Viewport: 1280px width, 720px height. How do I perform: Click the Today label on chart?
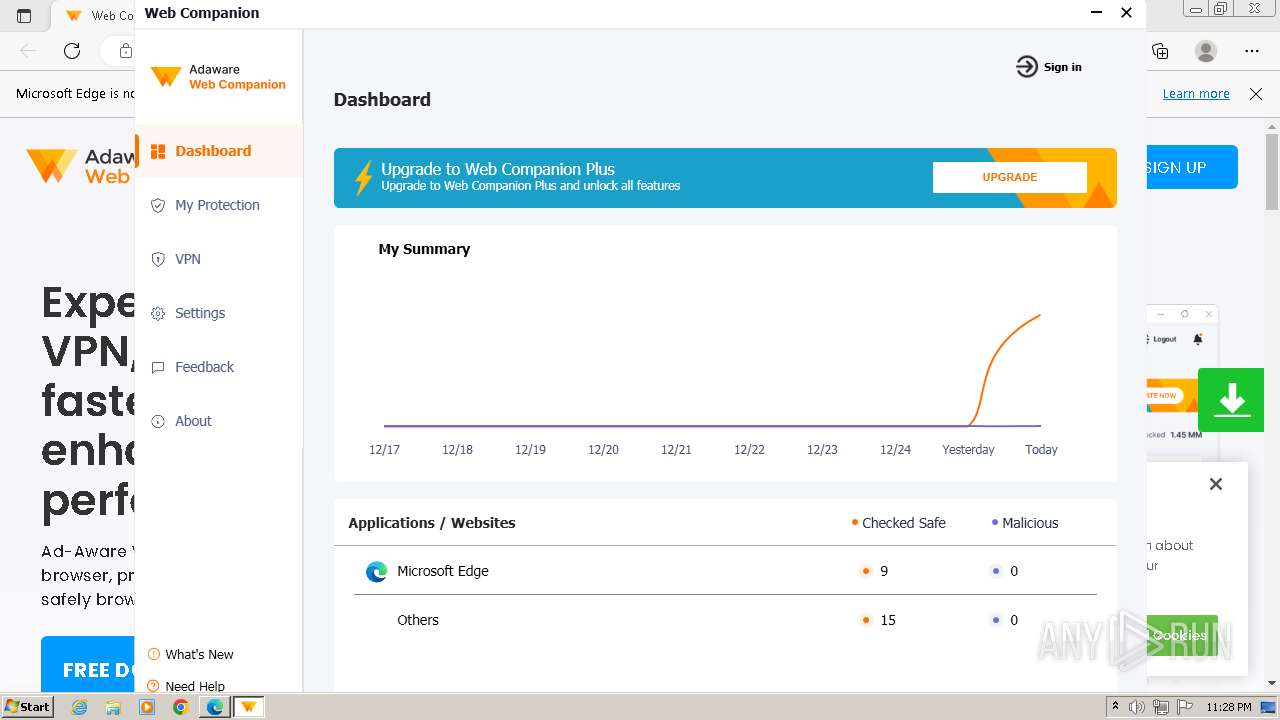point(1041,450)
